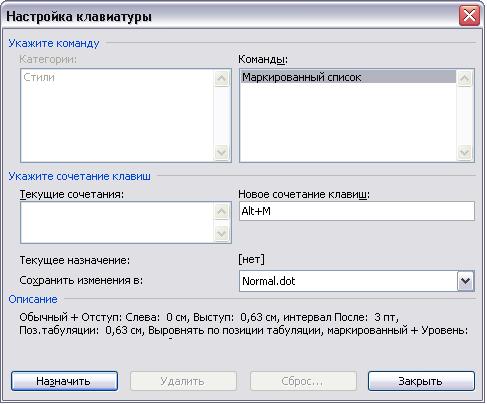487x404 pixels.
Task: Click the Сохранить изменения в label
Action: click(x=81, y=280)
